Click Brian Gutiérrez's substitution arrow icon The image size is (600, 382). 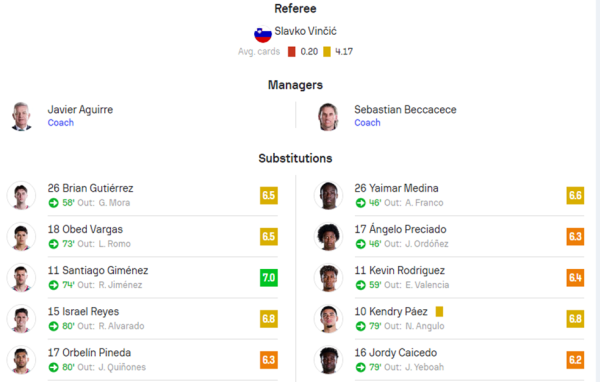[54, 203]
